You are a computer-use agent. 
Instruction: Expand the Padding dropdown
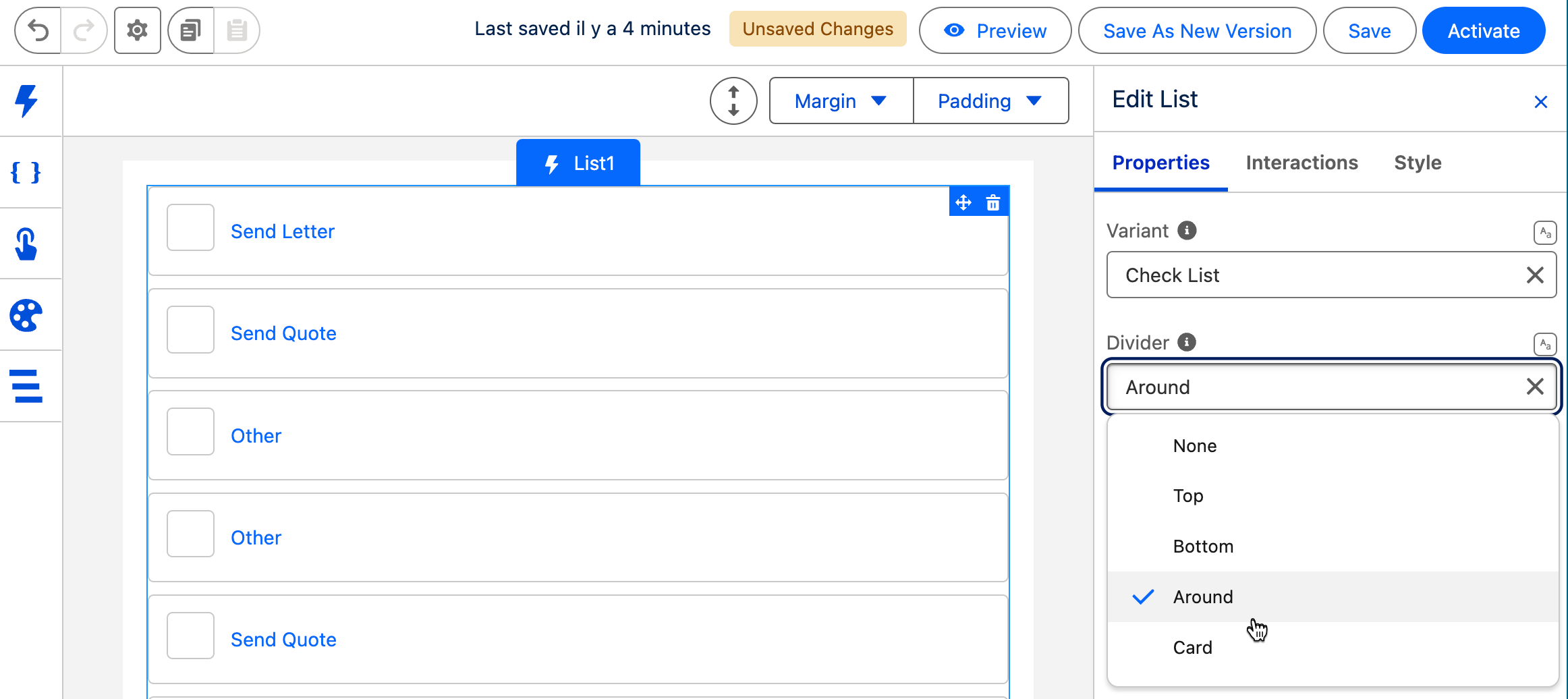[x=990, y=101]
